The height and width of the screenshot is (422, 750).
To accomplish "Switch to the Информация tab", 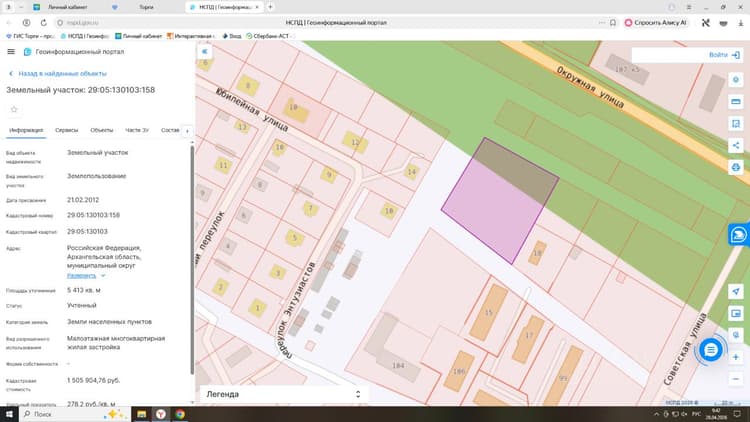I will (x=26, y=130).
